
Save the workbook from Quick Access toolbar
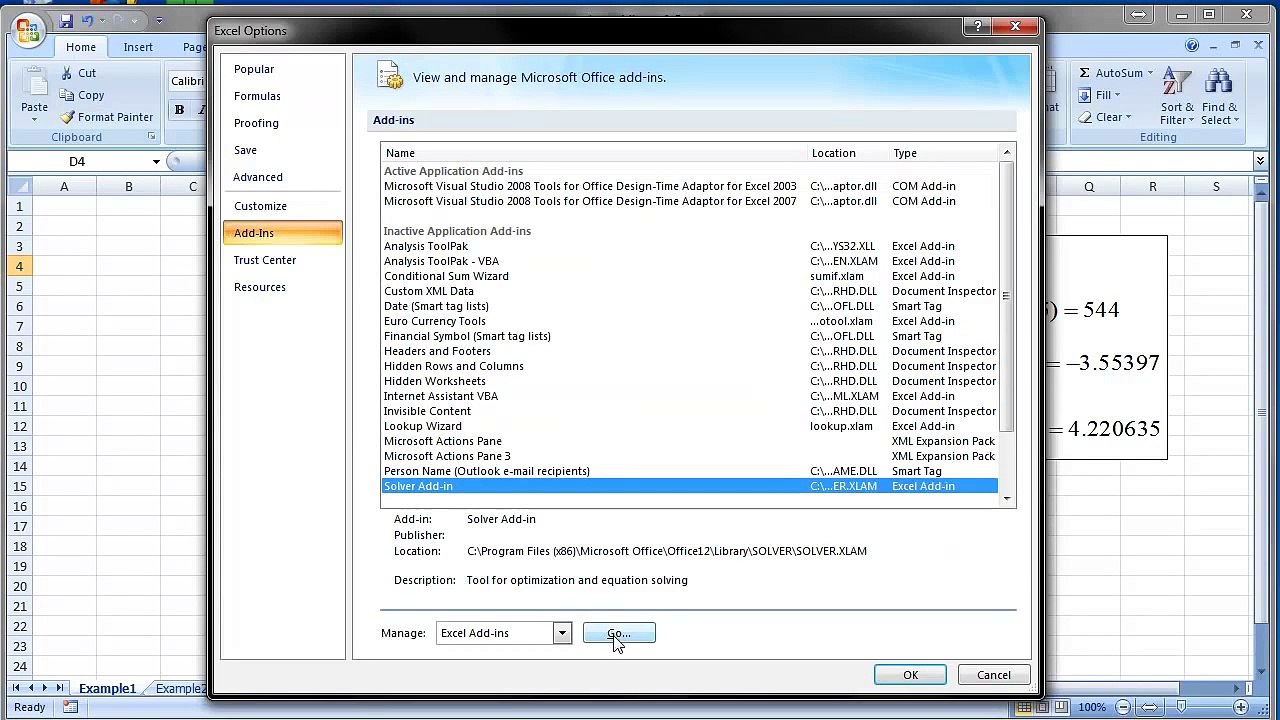(x=66, y=20)
